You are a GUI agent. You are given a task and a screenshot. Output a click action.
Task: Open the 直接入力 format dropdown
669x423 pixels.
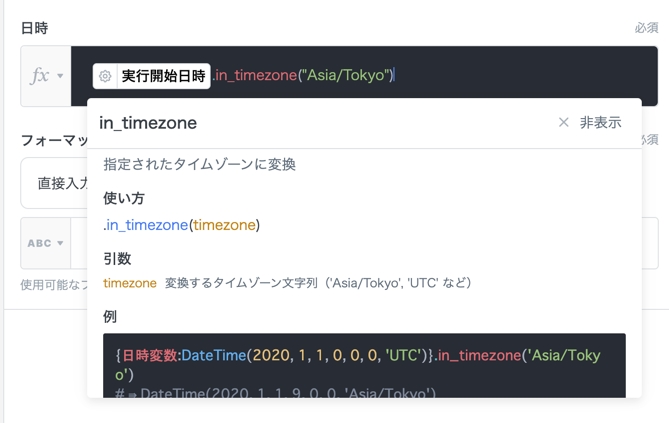coord(55,183)
